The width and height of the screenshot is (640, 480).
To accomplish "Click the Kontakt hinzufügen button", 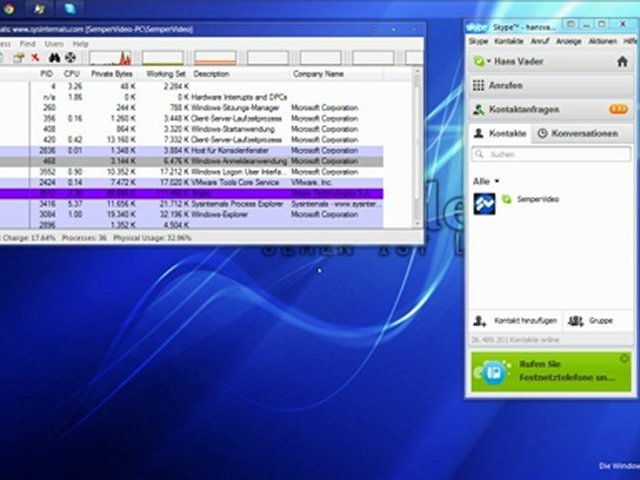I will pyautogui.click(x=513, y=320).
